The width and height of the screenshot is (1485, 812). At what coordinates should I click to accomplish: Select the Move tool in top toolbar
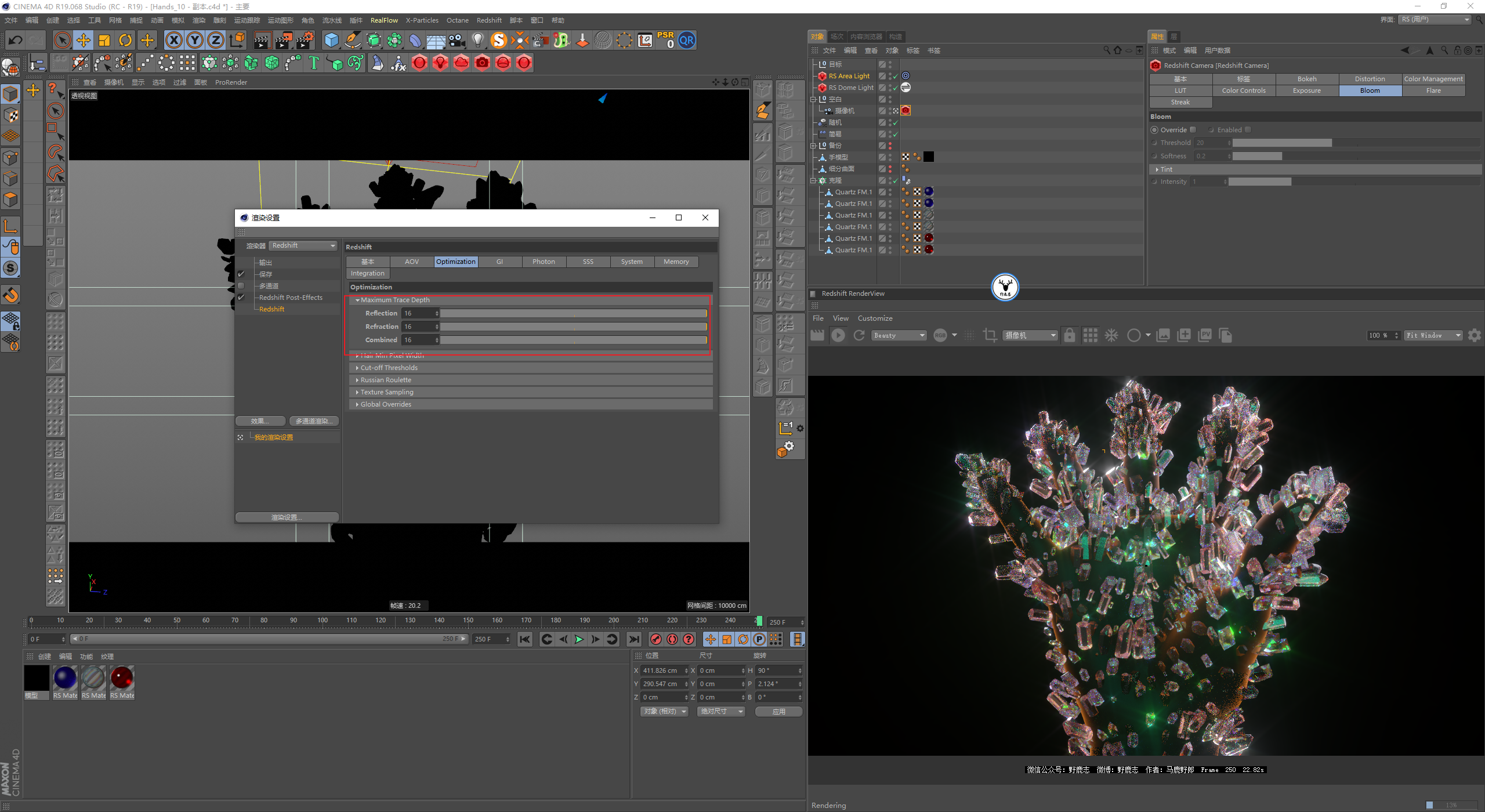pos(84,40)
